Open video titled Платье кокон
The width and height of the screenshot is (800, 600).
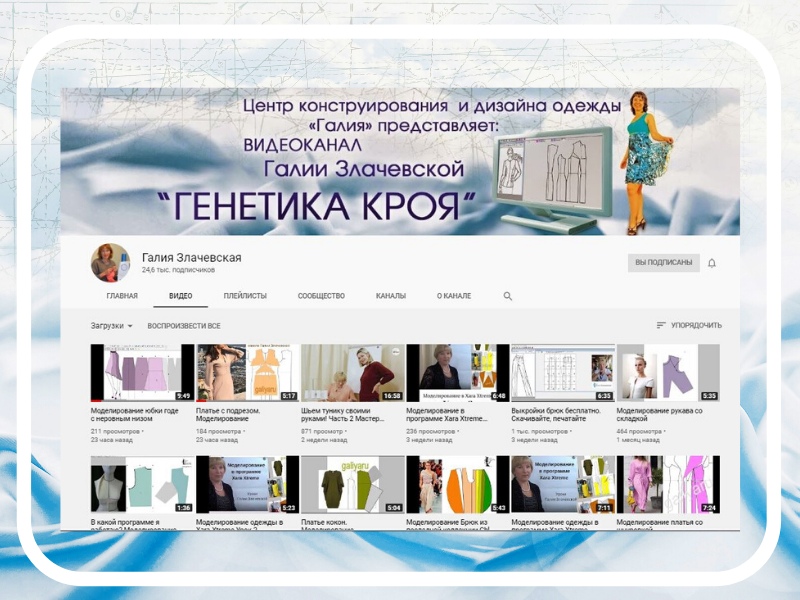(x=328, y=525)
